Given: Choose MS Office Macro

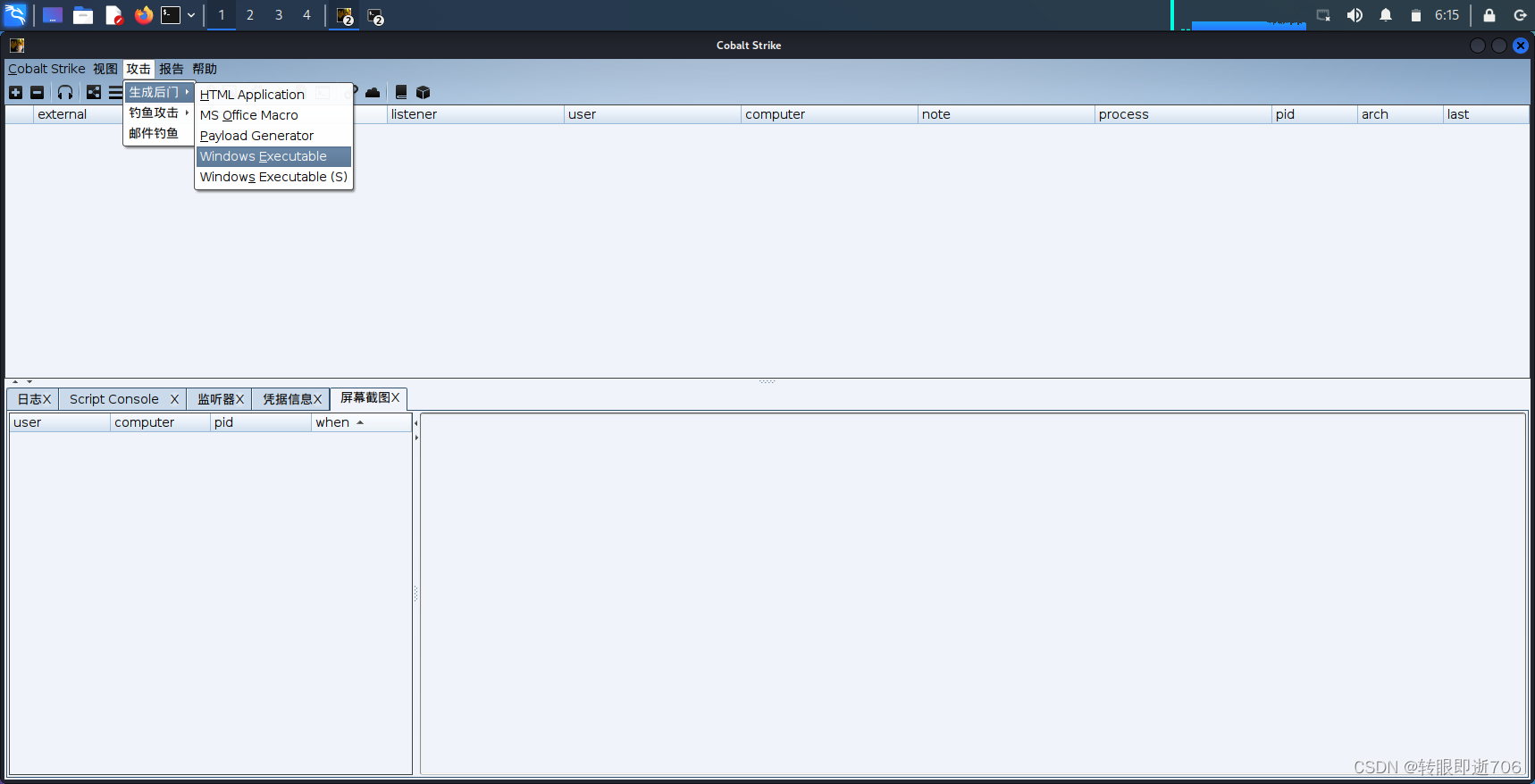Looking at the screenshot, I should pos(273,115).
